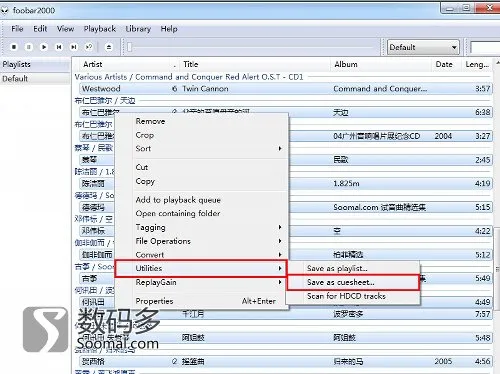The height and width of the screenshot is (374, 500).
Task: Expand the Tagging submenu
Action: click(x=201, y=227)
